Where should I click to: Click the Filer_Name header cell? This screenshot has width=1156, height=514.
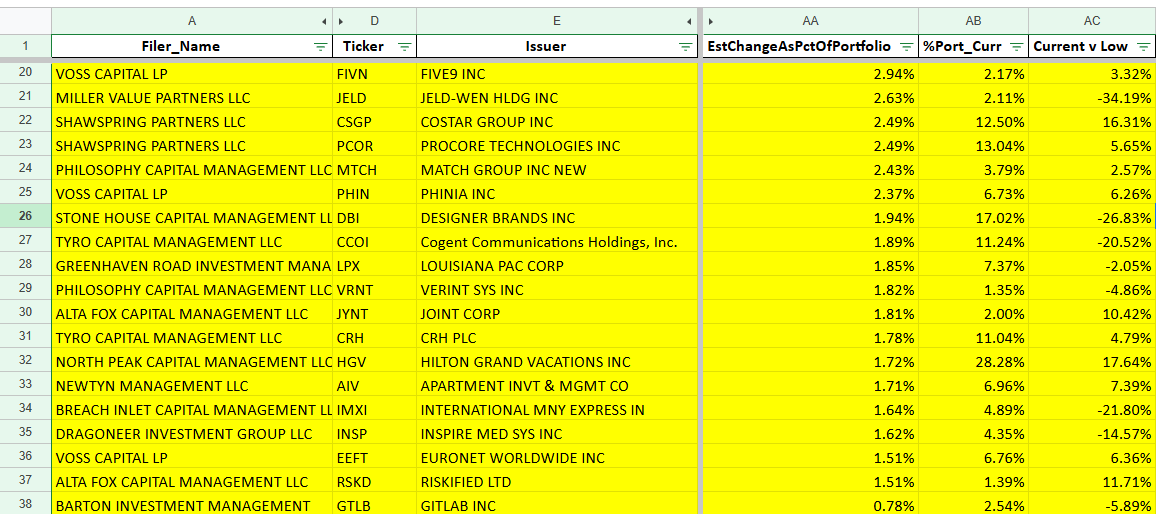192,46
